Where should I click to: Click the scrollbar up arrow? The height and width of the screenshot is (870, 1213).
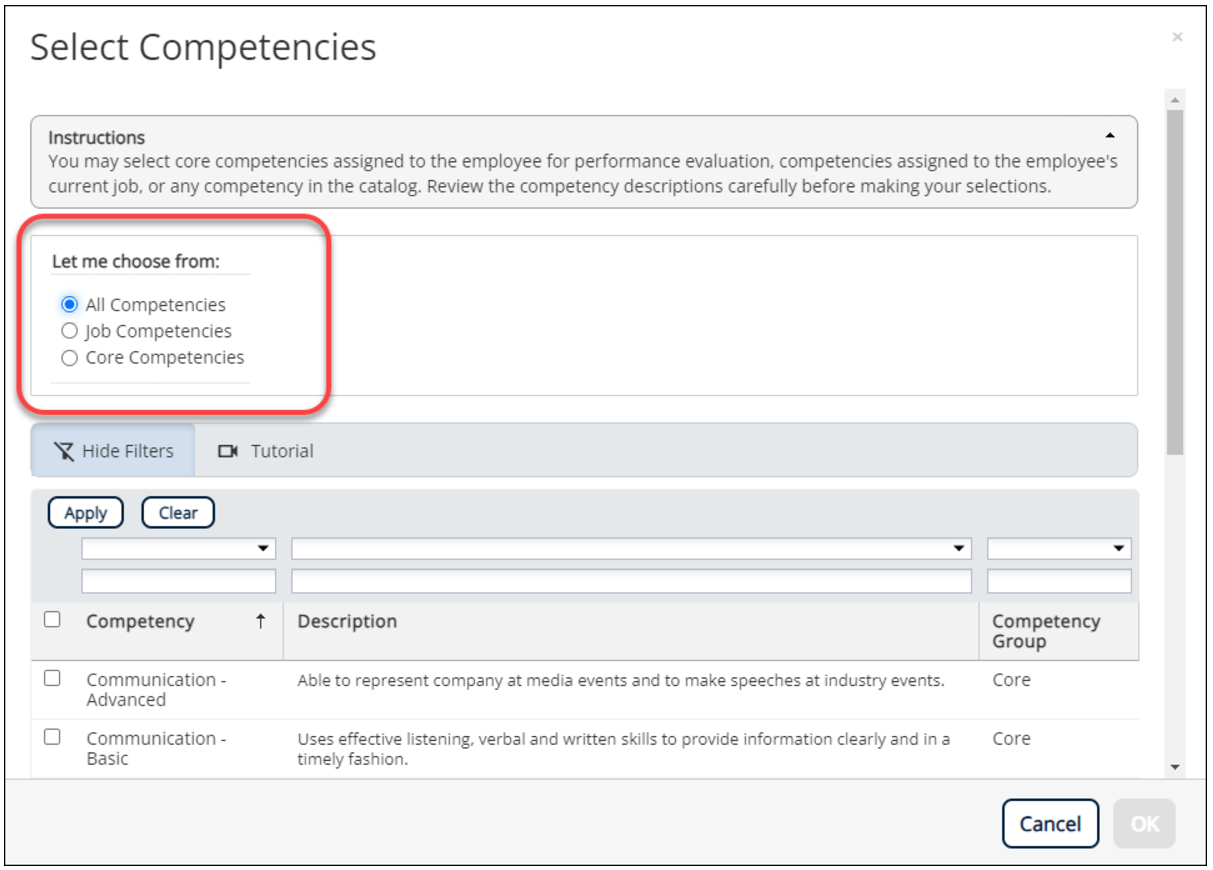[1175, 100]
